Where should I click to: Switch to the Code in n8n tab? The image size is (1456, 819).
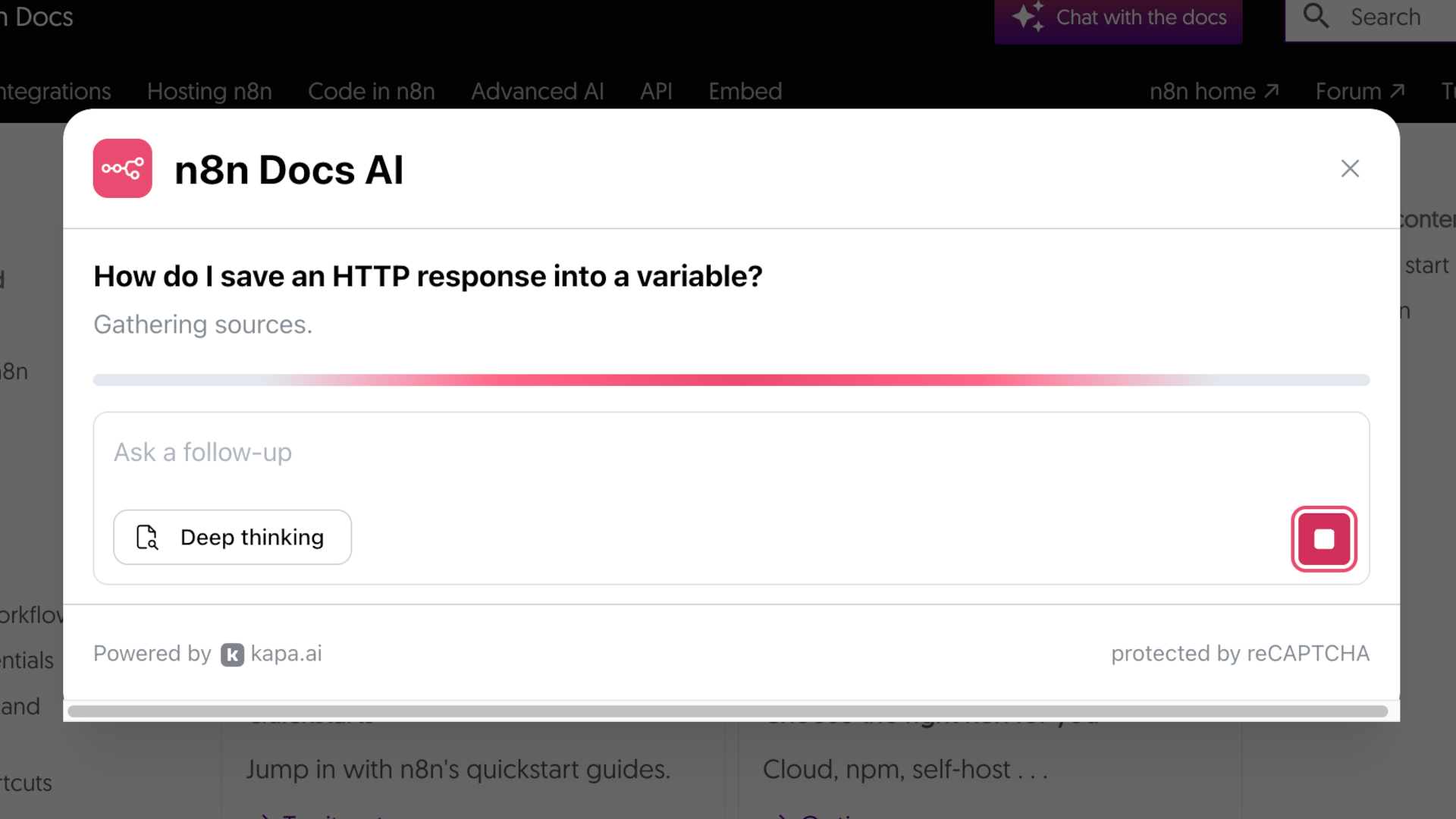[x=371, y=91]
